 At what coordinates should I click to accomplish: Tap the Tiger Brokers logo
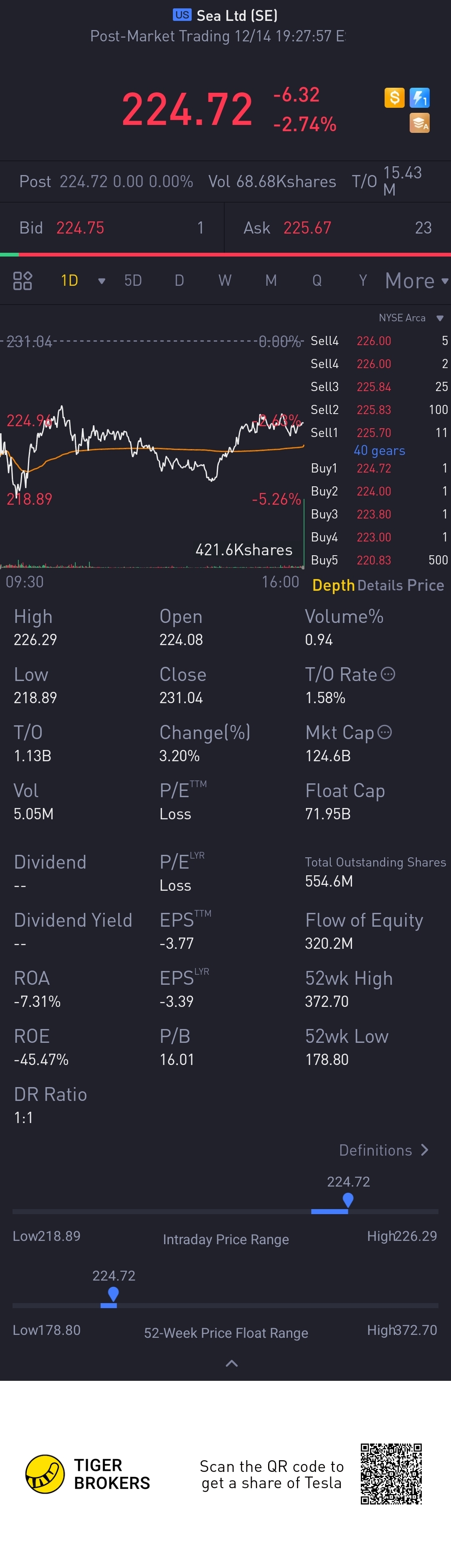[x=45, y=1474]
